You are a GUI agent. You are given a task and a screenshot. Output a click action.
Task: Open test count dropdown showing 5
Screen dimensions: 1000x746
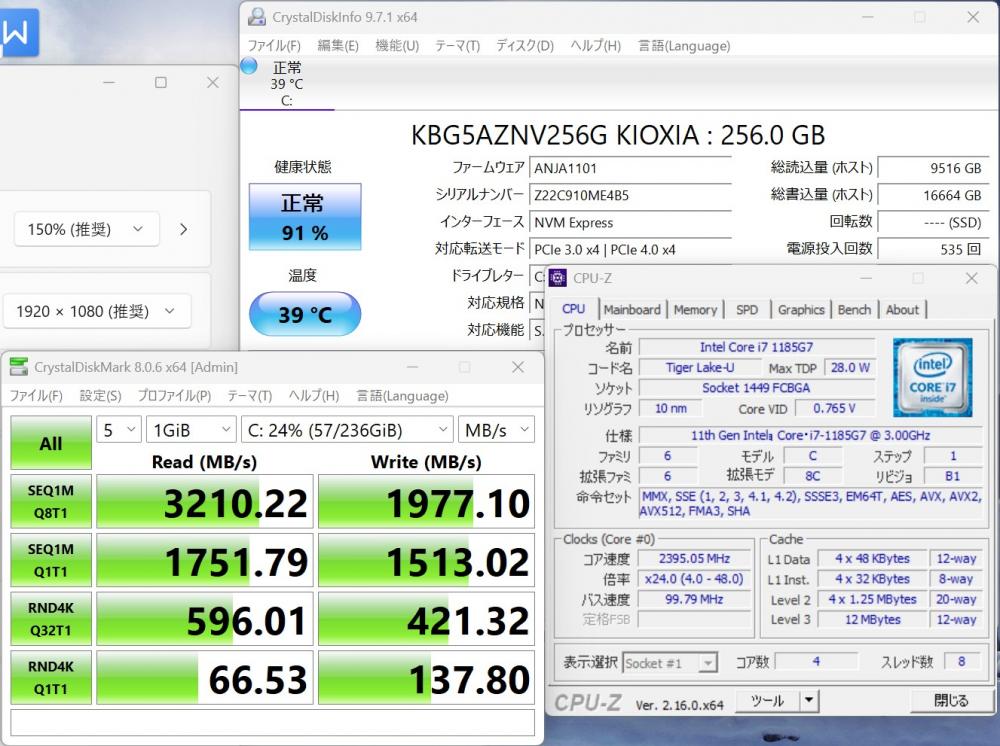119,430
